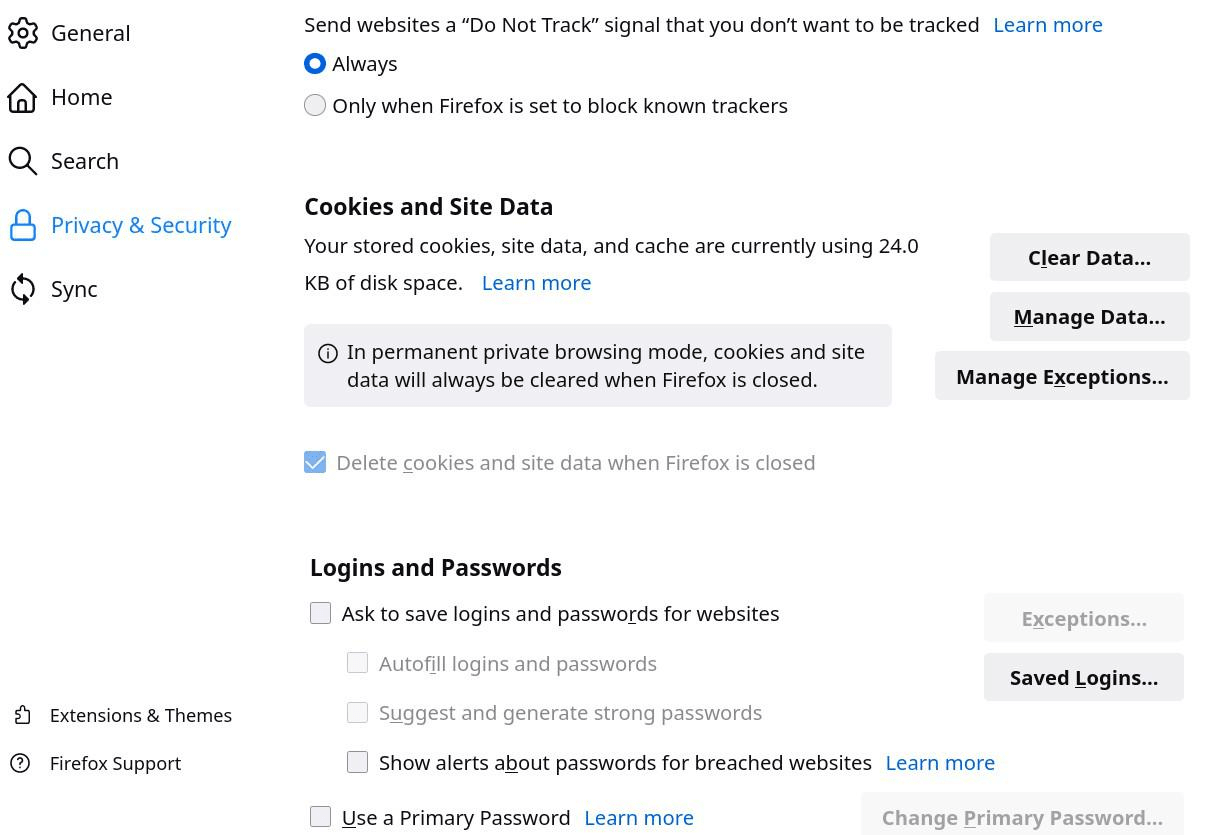Click the Privacy & Security lock icon

tap(23, 225)
